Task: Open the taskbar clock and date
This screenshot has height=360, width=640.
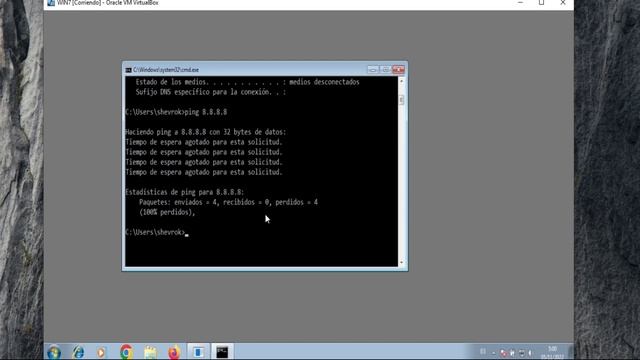Action: tap(552, 353)
